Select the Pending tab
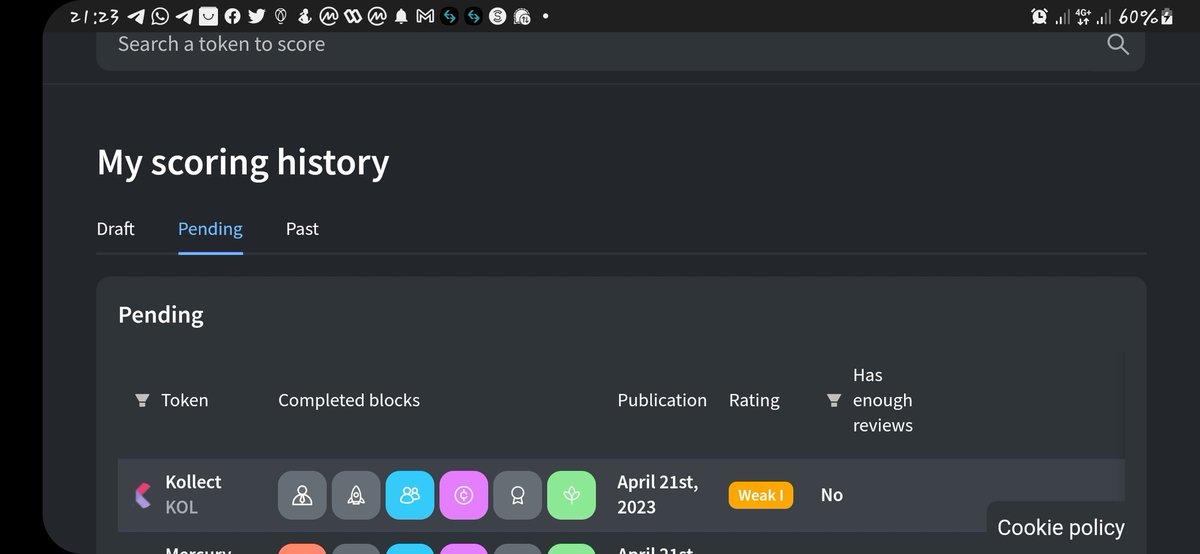Screen dimensions: 1200x554 point(210,229)
